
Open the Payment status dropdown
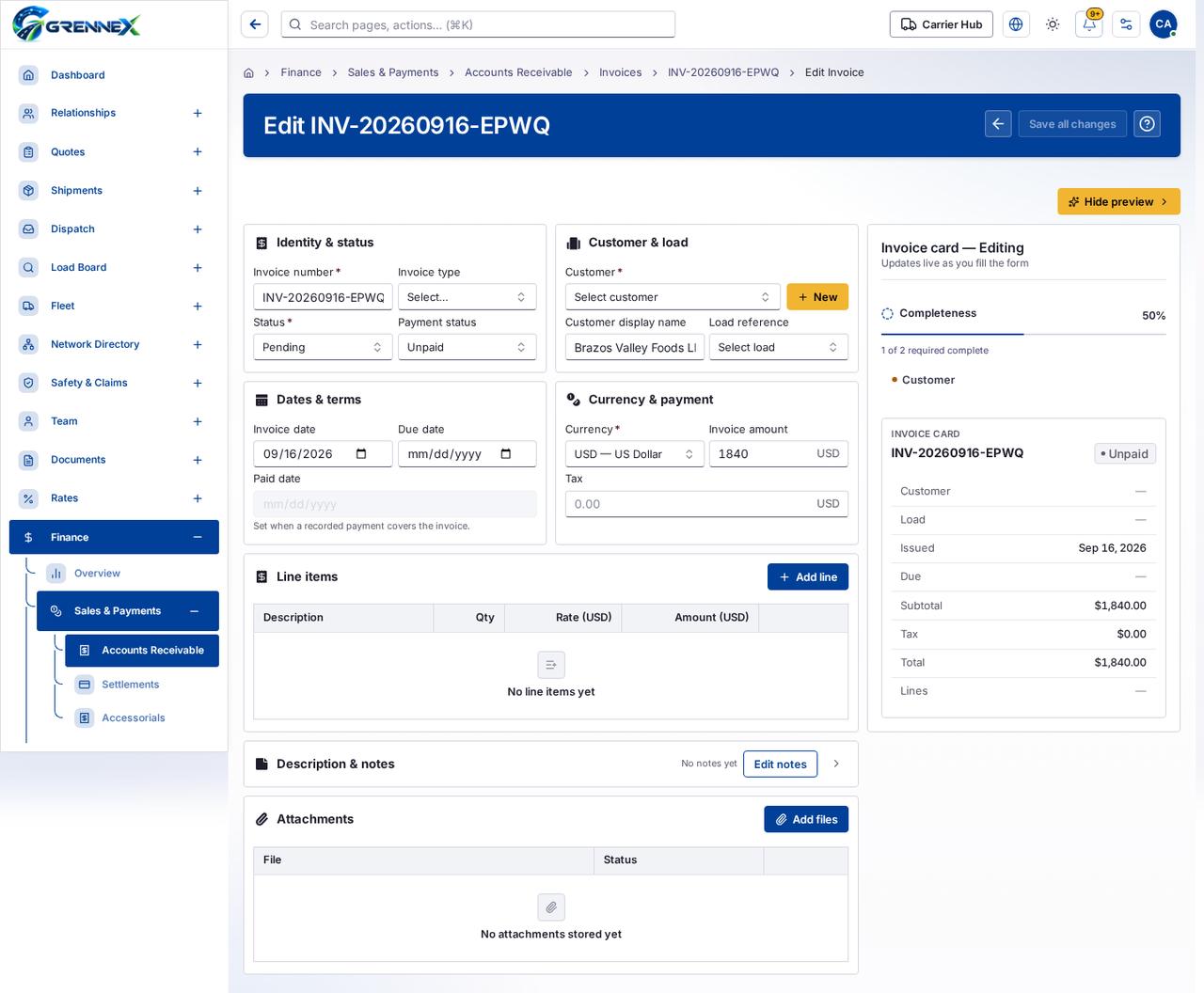[467, 347]
